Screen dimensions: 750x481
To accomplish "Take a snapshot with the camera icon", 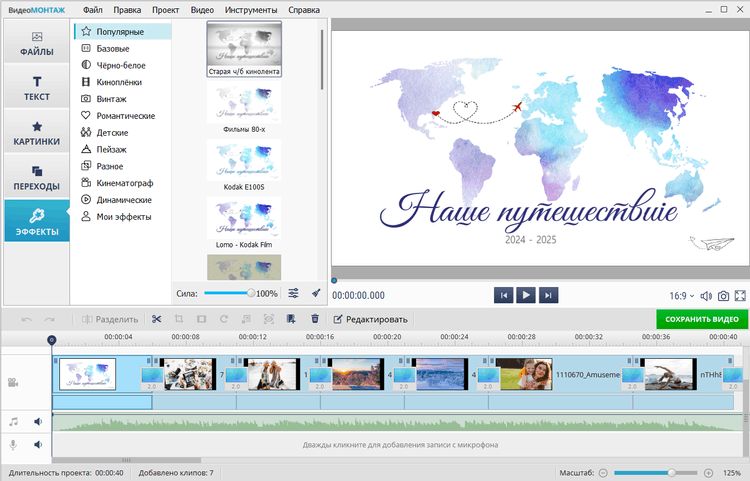I will click(x=723, y=296).
